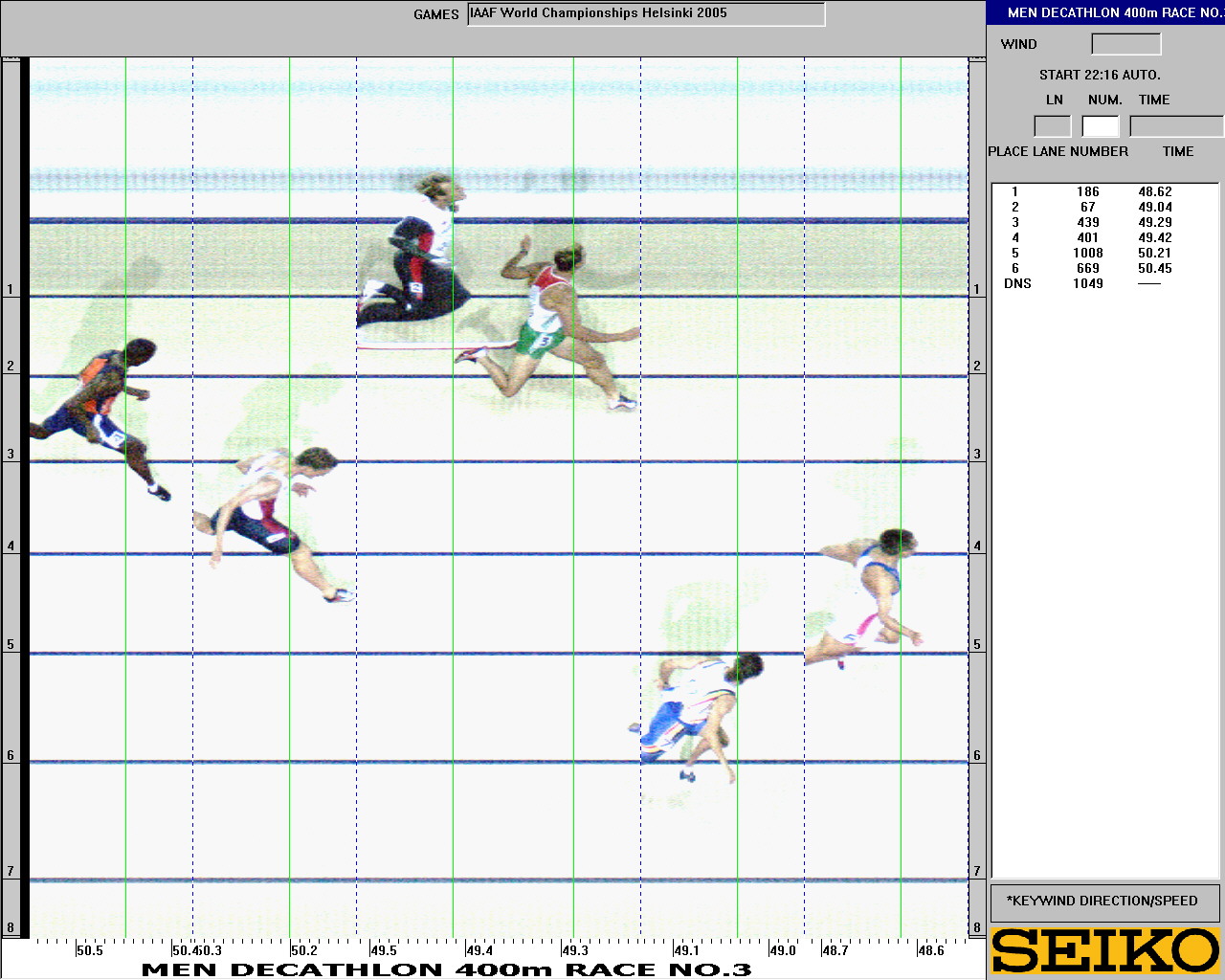The image size is (1225, 980).
Task: Click the 48.6 time scale marker
Action: click(x=930, y=950)
